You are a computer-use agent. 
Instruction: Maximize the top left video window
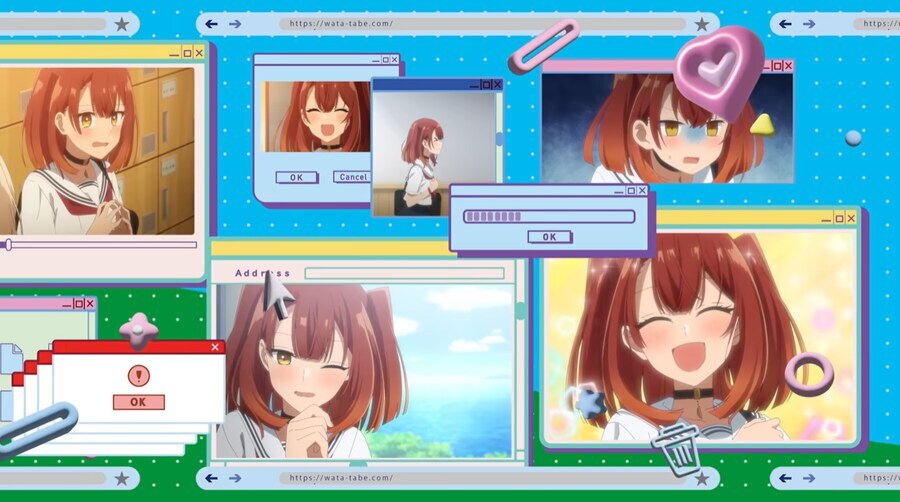187,53
